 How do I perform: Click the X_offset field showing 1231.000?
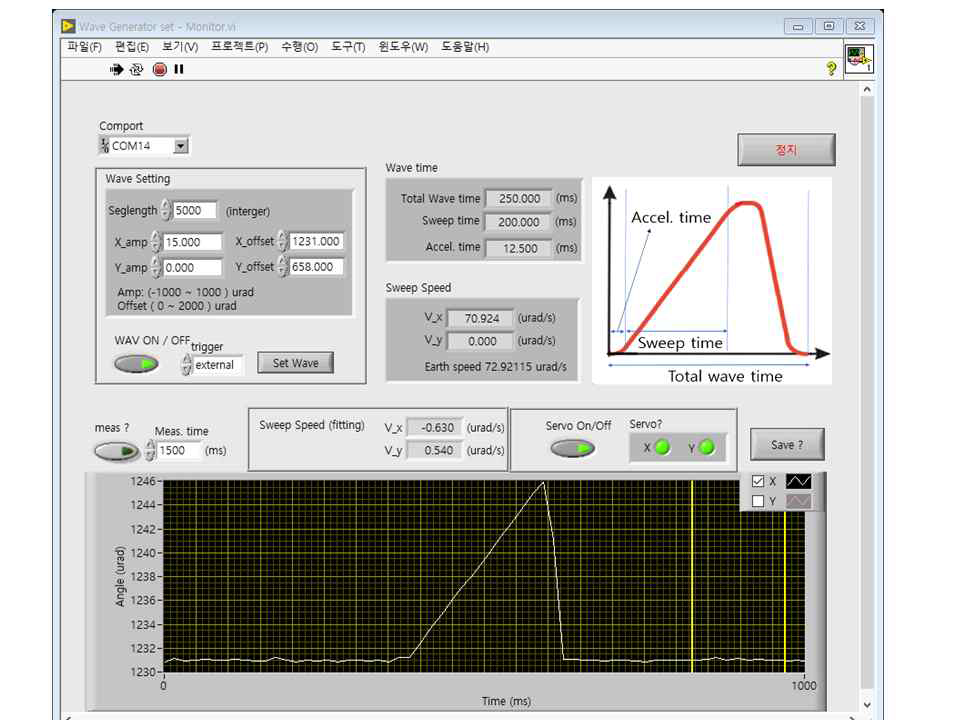pyautogui.click(x=316, y=241)
